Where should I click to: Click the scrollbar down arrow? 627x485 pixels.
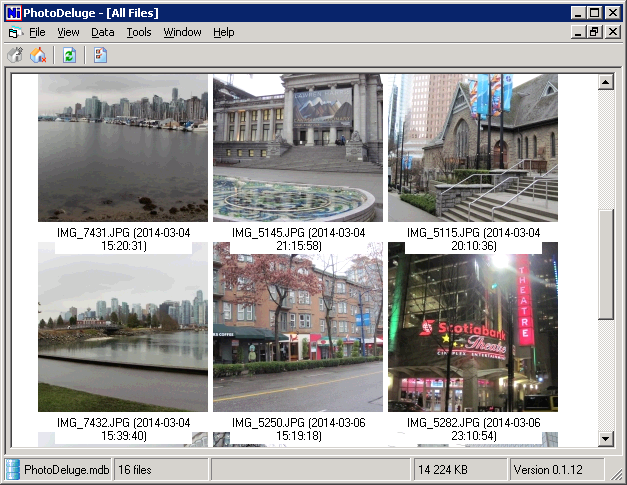(605, 439)
